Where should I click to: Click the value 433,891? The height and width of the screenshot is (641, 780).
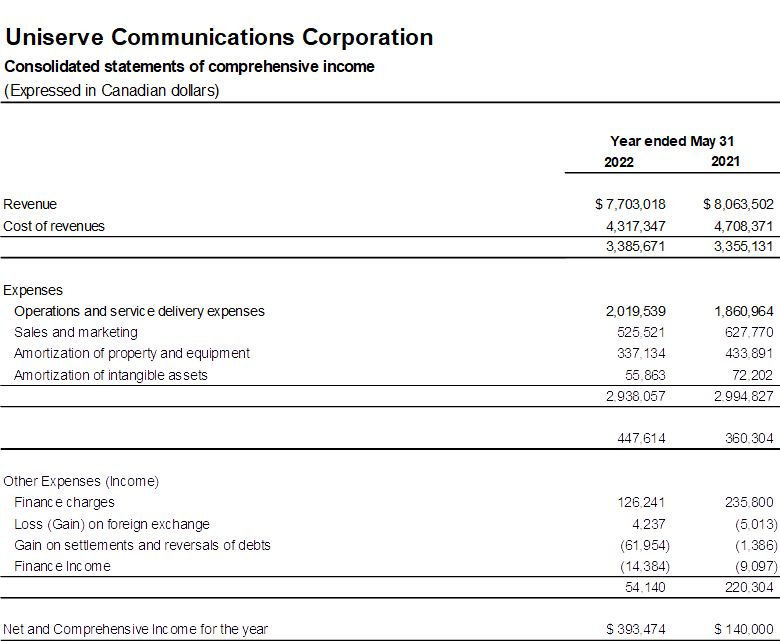(749, 354)
